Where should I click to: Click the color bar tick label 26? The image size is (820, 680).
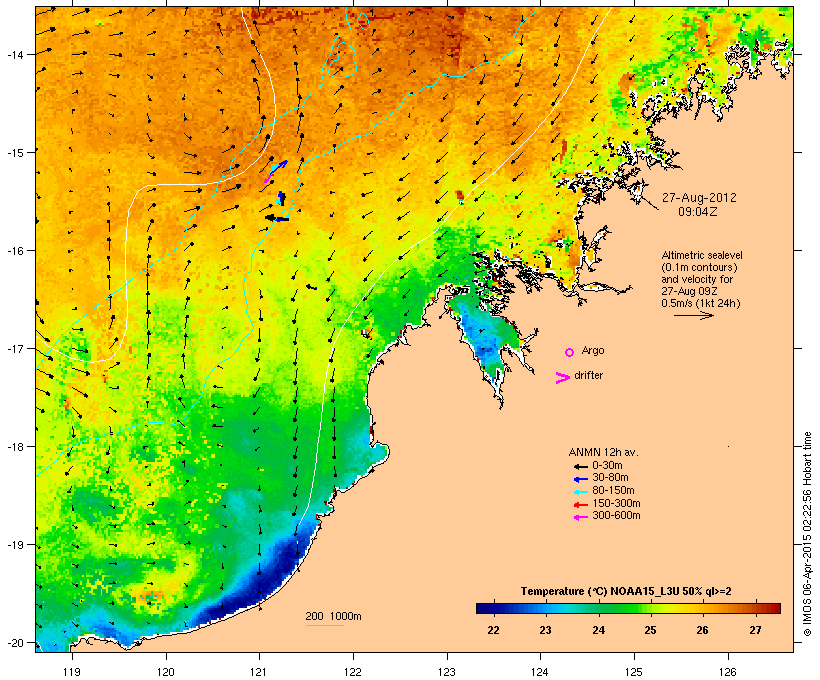coord(703,630)
